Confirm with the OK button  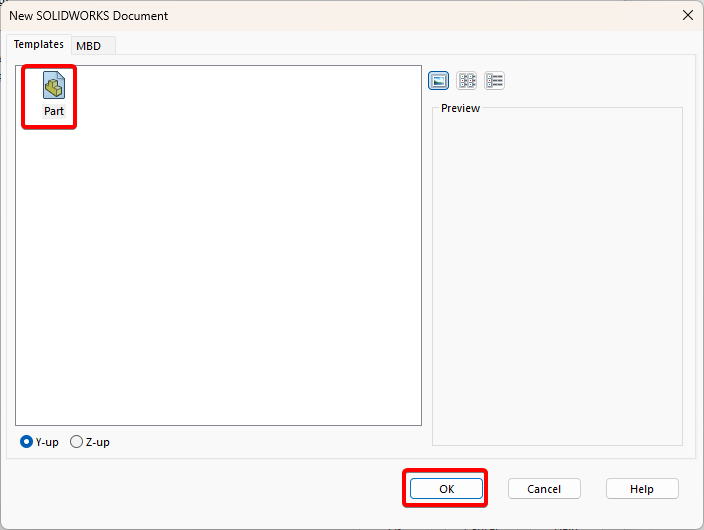tap(446, 489)
